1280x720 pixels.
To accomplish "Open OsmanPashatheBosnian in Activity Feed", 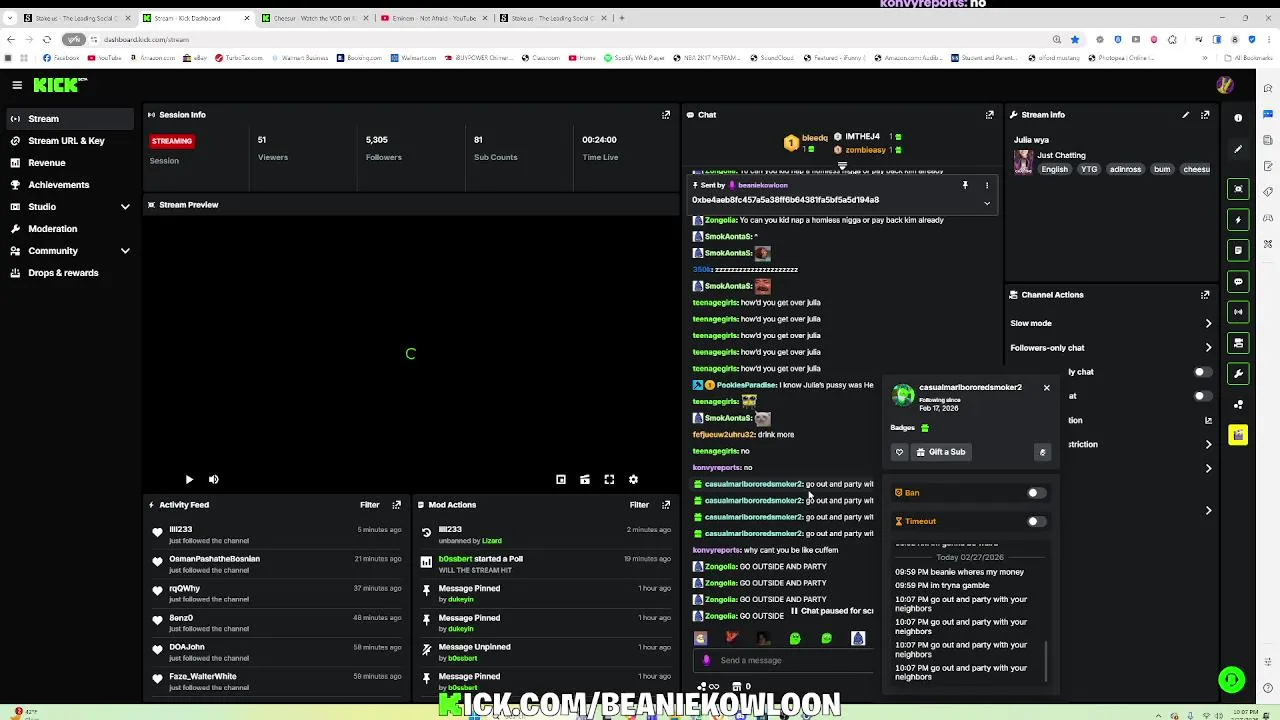I will tap(214, 559).
